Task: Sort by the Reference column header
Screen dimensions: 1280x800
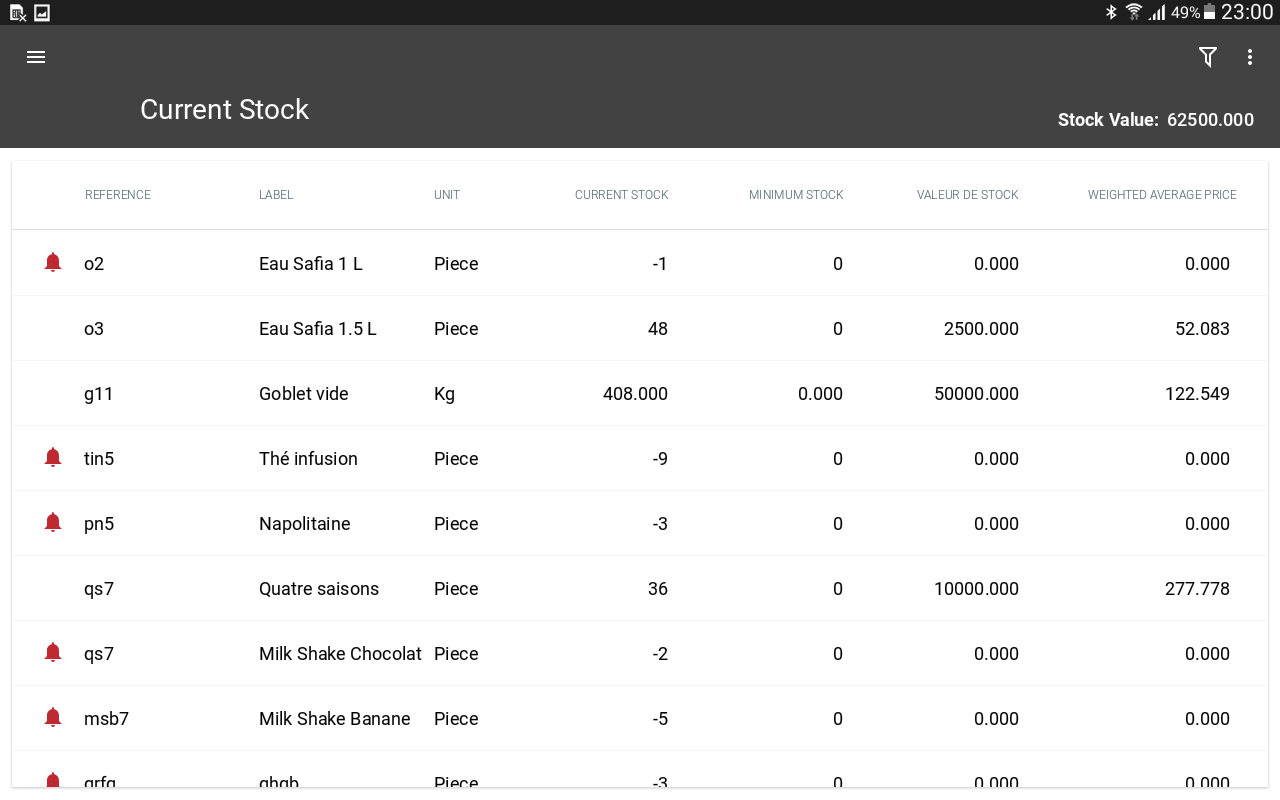Action: click(x=118, y=195)
